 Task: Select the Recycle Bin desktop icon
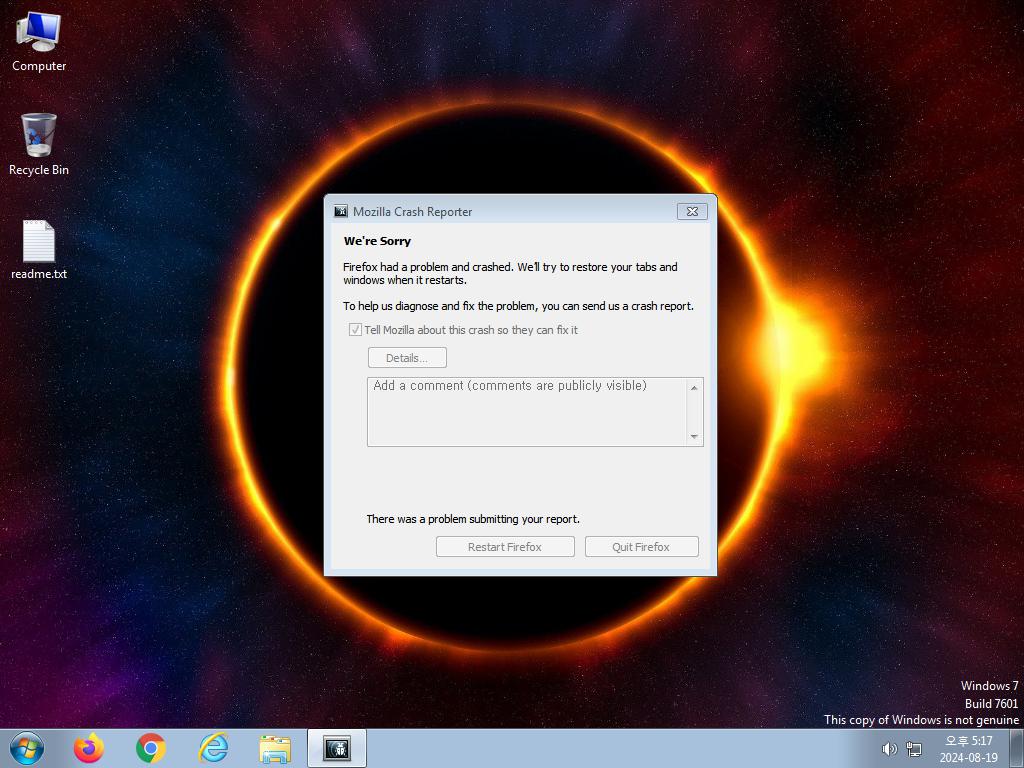(39, 144)
